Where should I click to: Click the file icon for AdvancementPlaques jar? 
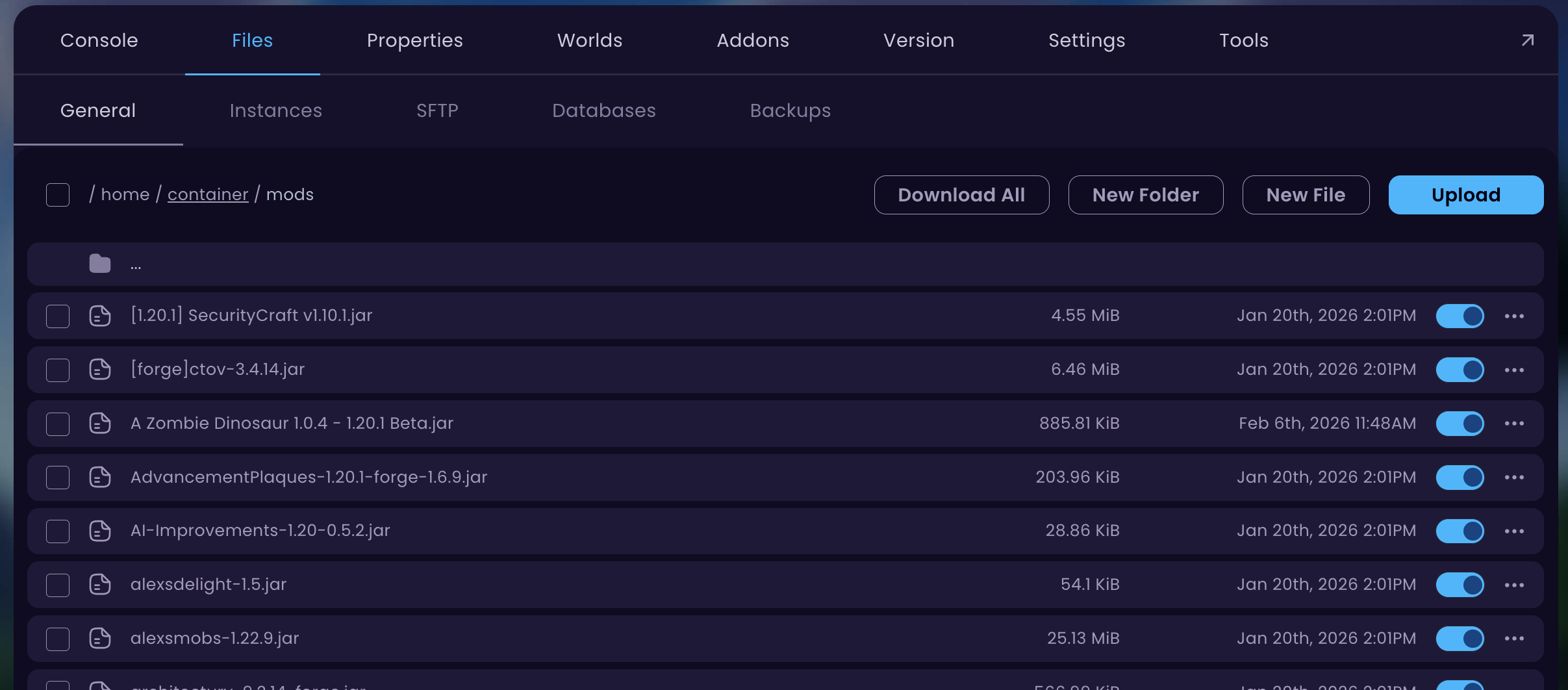100,478
